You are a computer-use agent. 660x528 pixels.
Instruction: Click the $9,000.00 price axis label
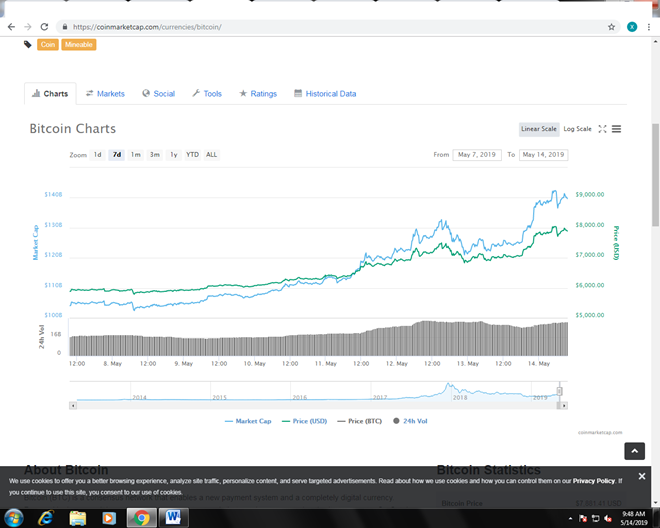click(x=590, y=195)
